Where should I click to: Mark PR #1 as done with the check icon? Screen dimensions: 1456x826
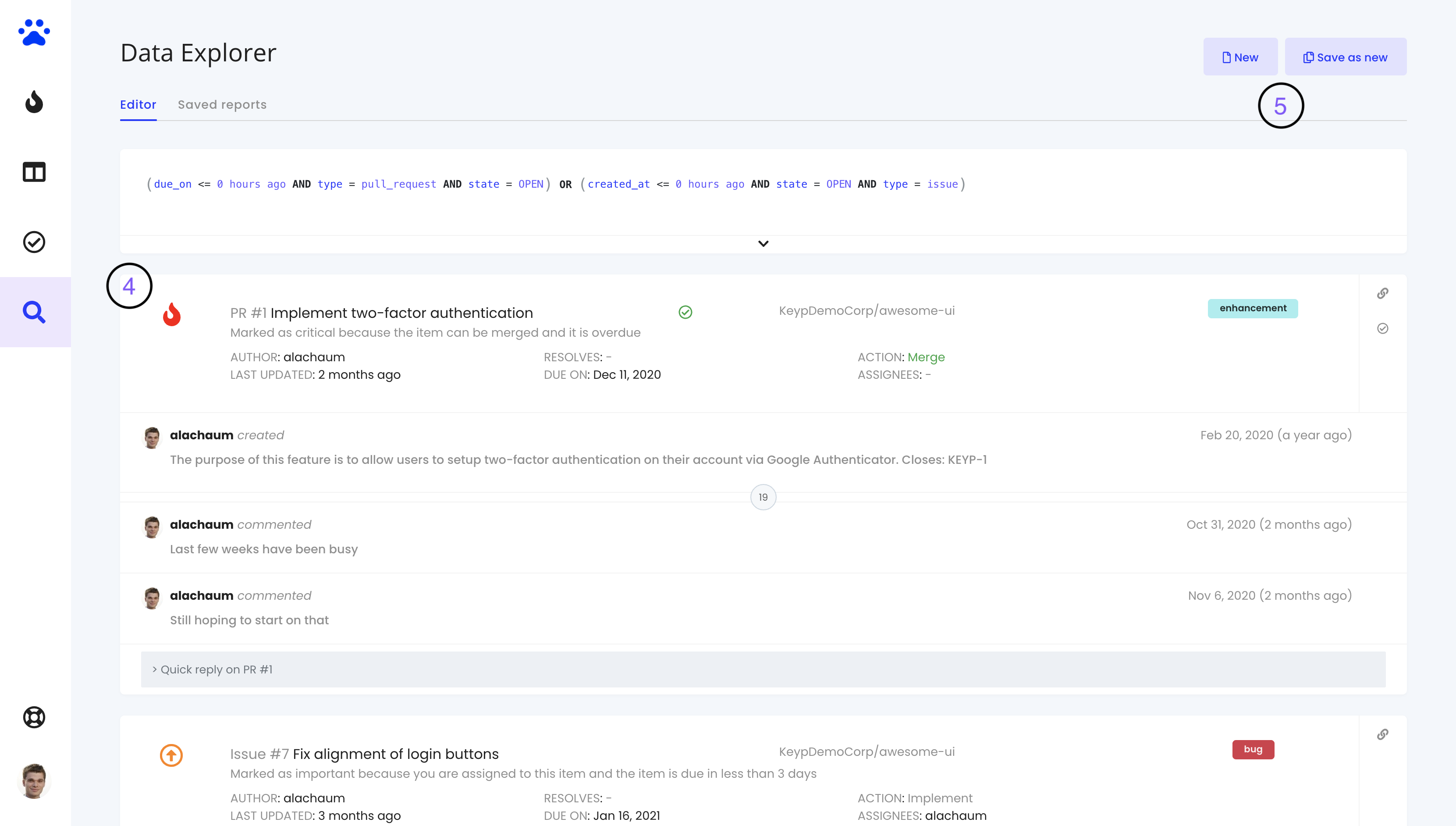[x=1382, y=328]
